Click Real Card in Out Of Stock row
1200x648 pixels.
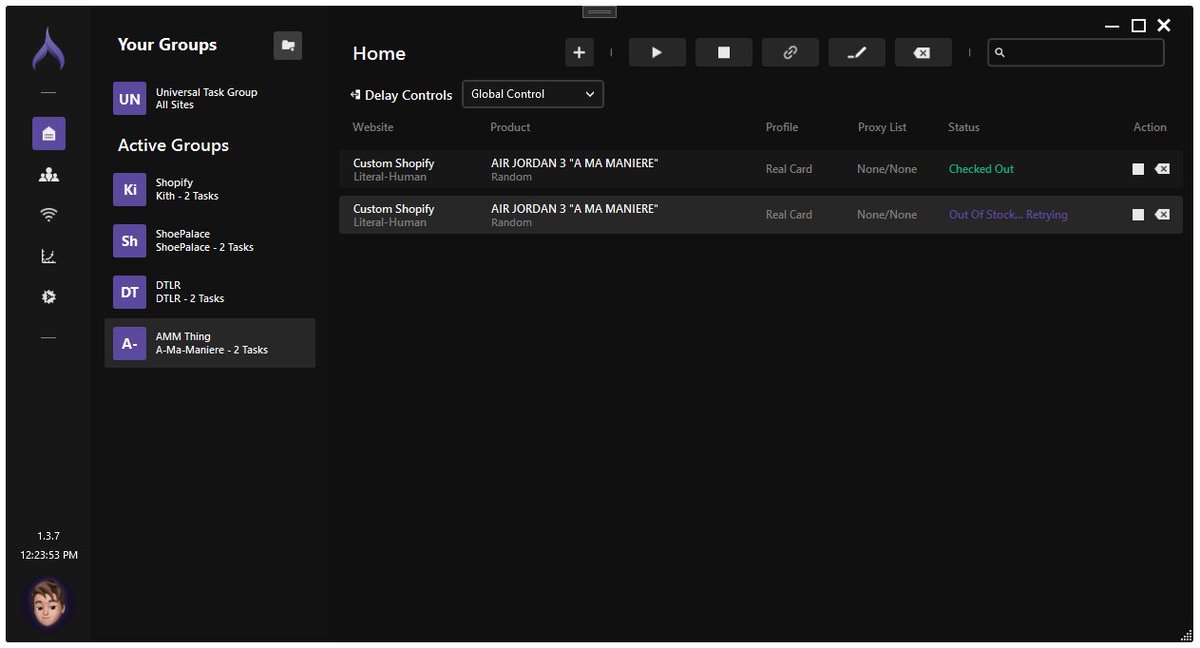click(x=789, y=215)
